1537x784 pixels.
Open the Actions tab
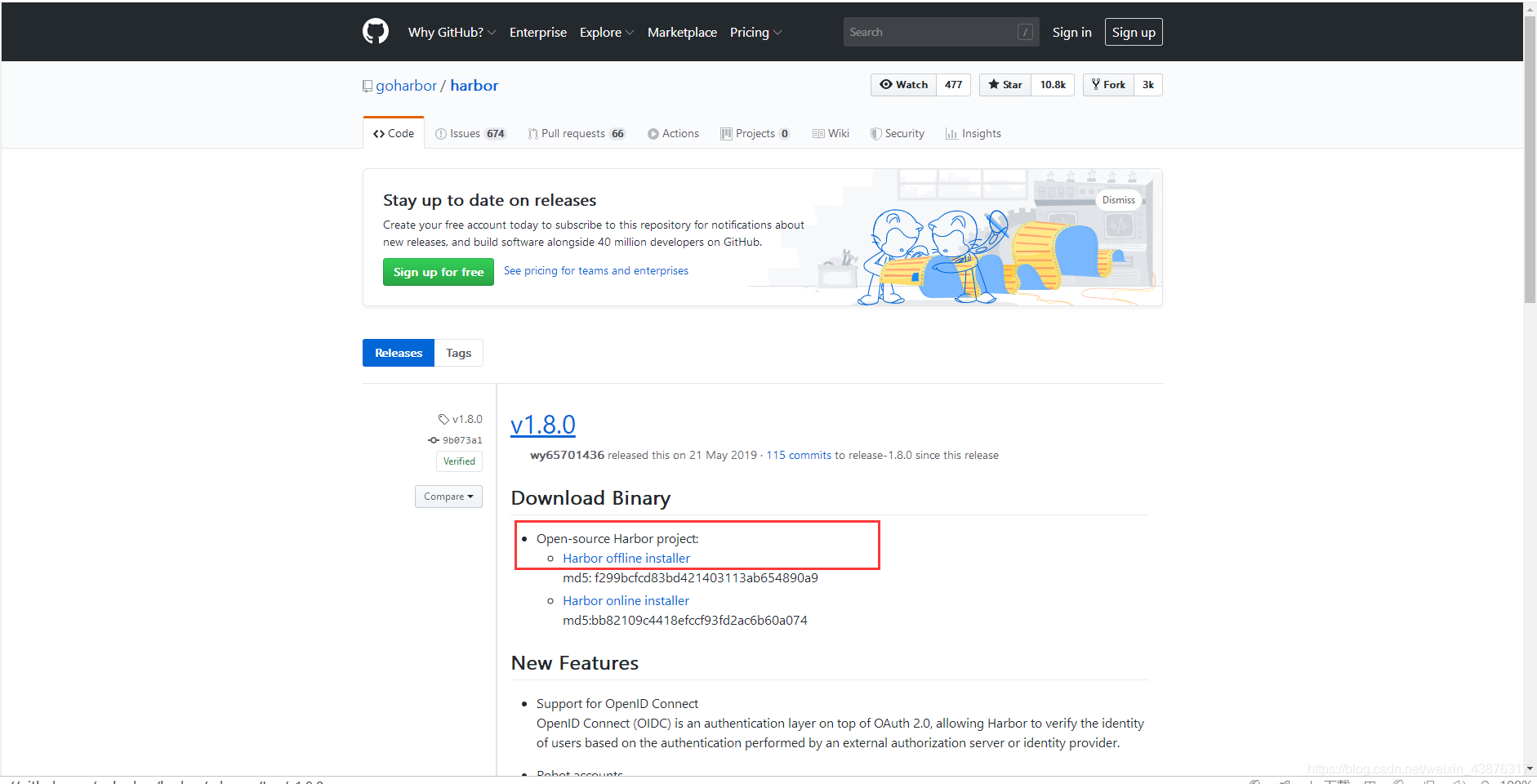pyautogui.click(x=673, y=133)
